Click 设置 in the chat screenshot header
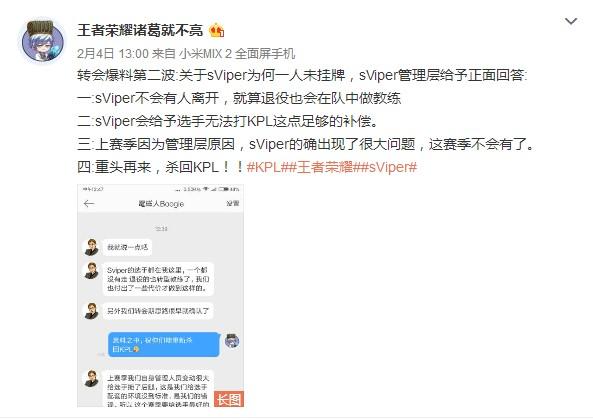 tap(233, 203)
